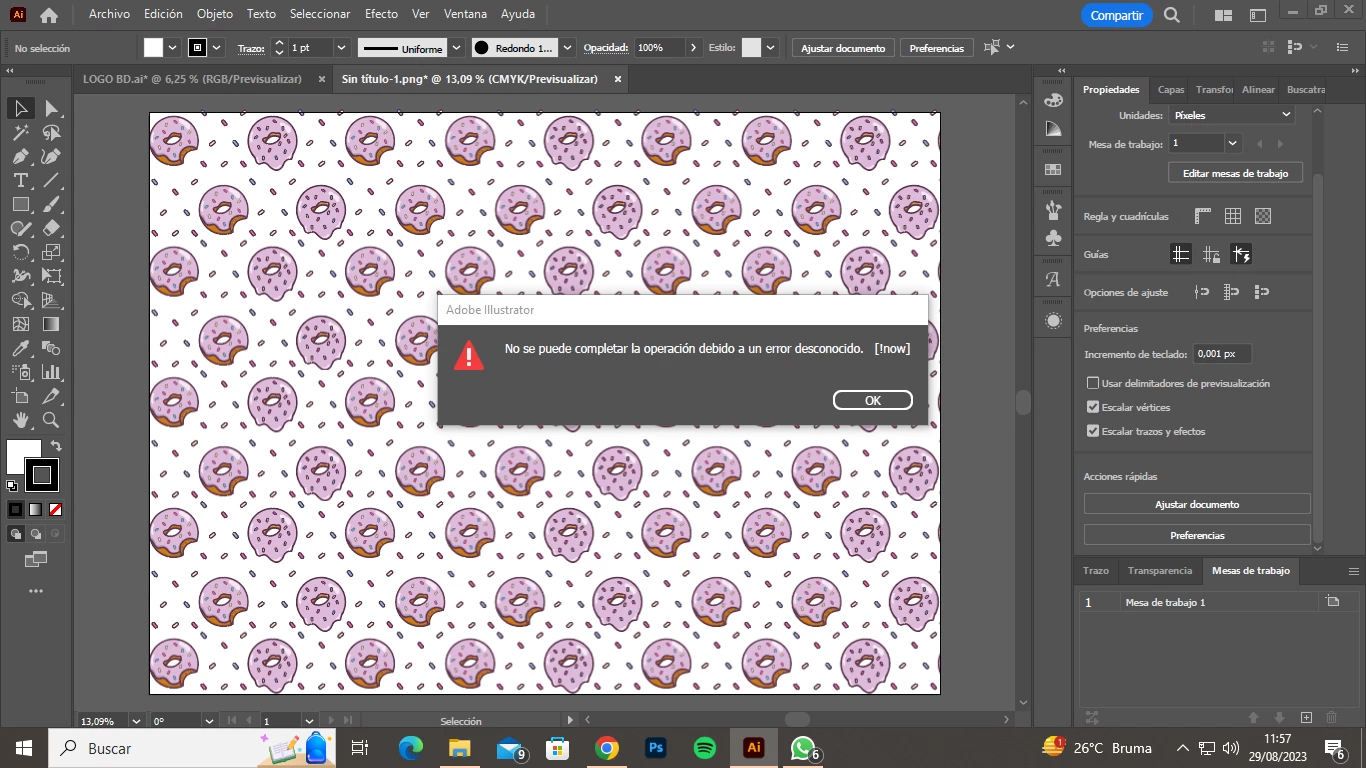
Task: Select the Type tool
Action: click(21, 180)
